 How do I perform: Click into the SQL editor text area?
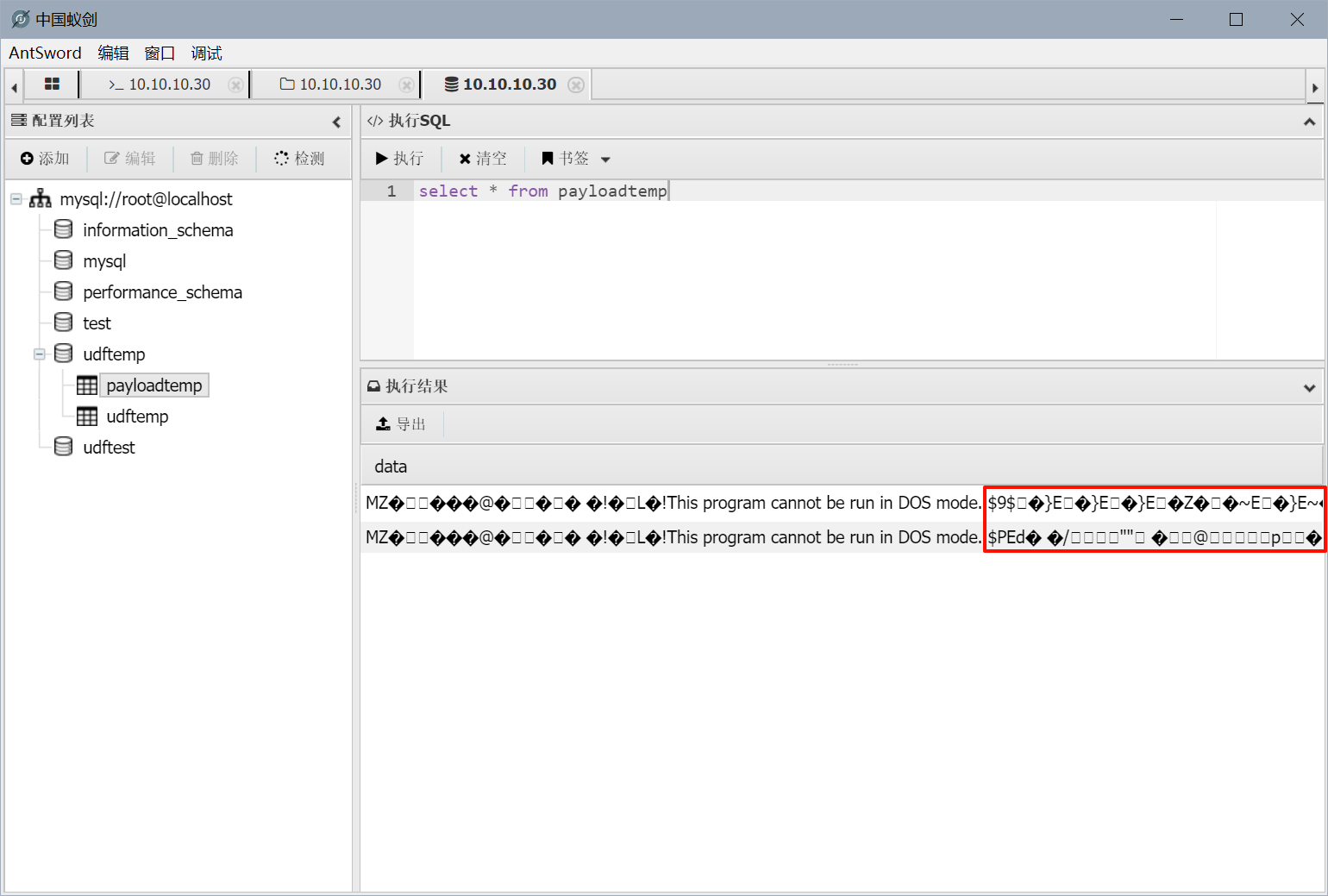(811, 276)
